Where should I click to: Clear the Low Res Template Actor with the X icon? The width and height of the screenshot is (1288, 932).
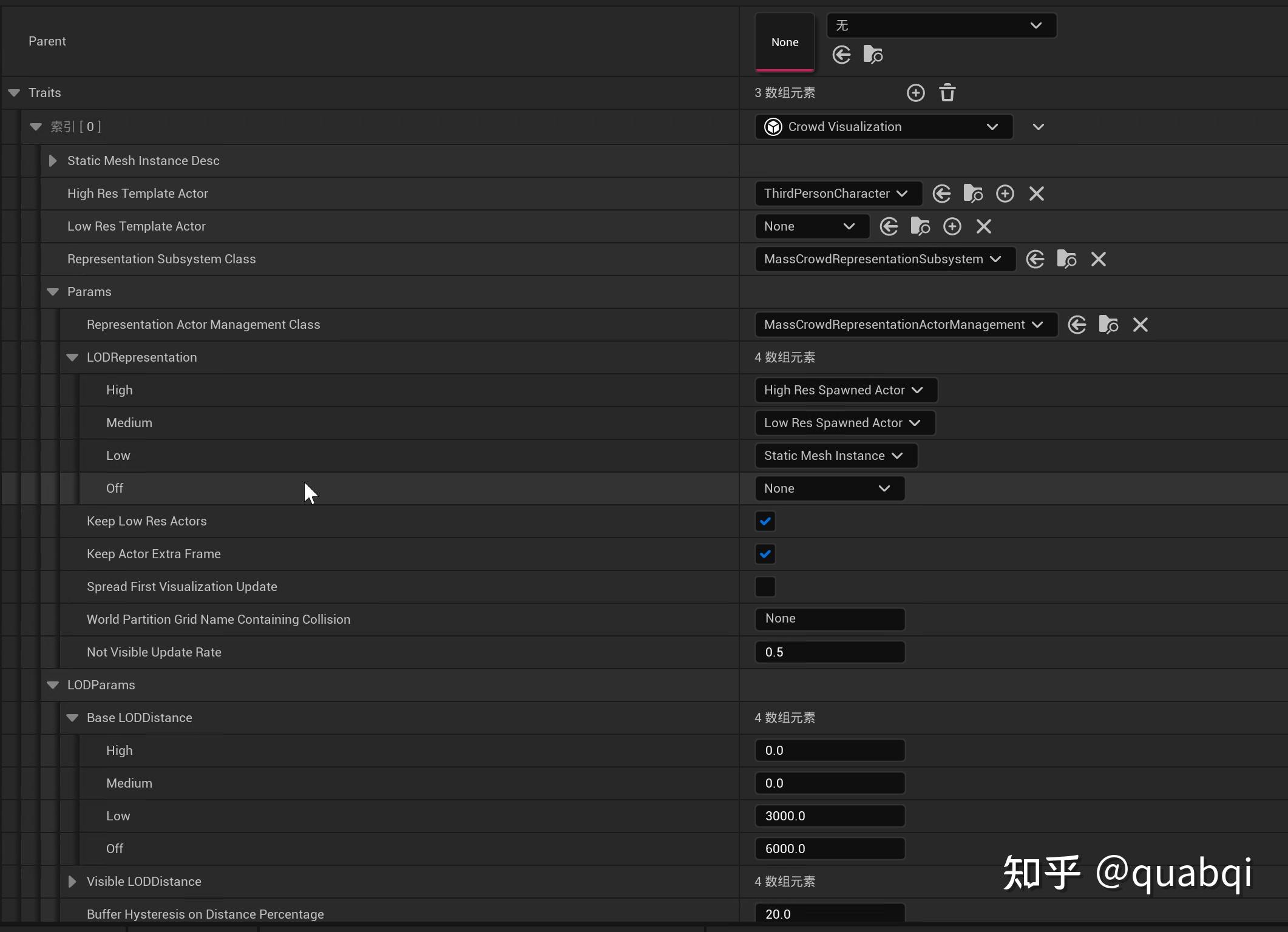(x=983, y=226)
